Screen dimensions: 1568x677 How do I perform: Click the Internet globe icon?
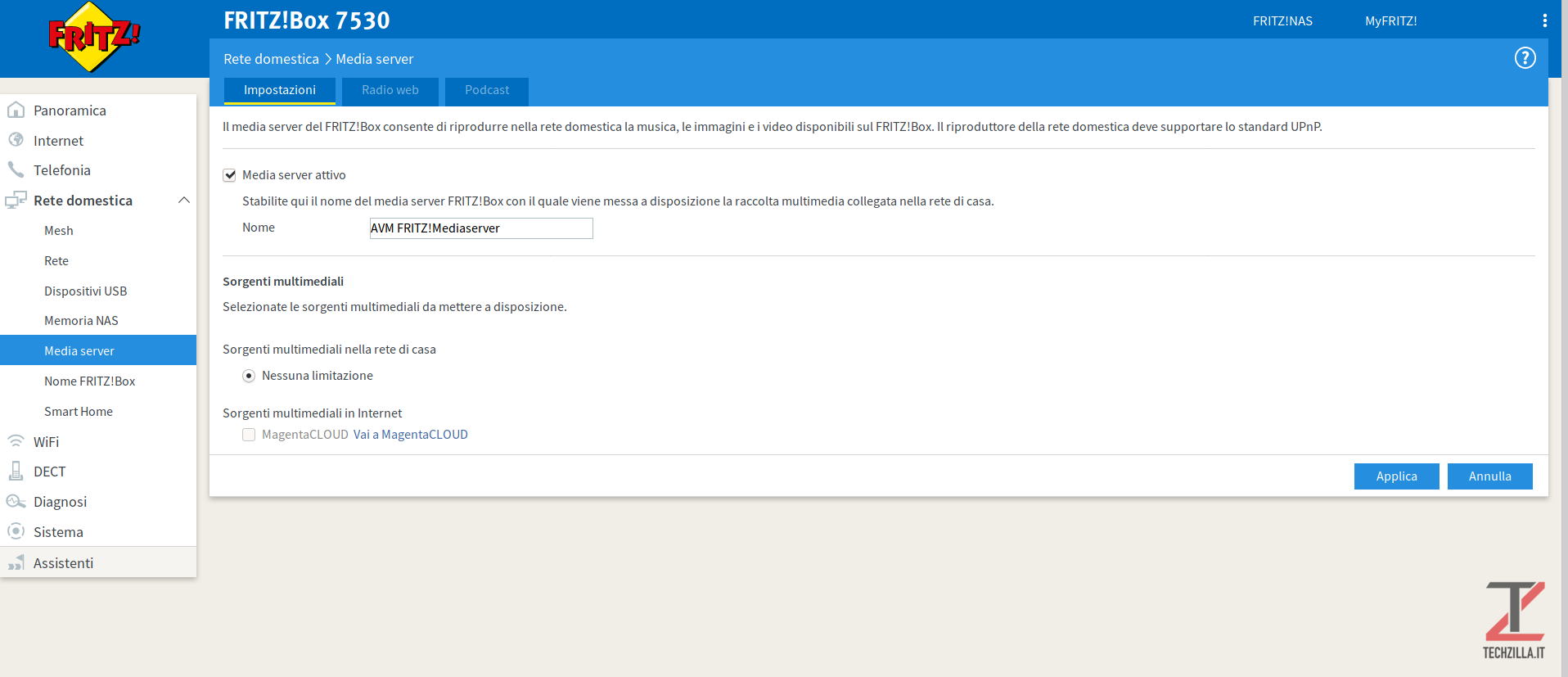pyautogui.click(x=16, y=140)
